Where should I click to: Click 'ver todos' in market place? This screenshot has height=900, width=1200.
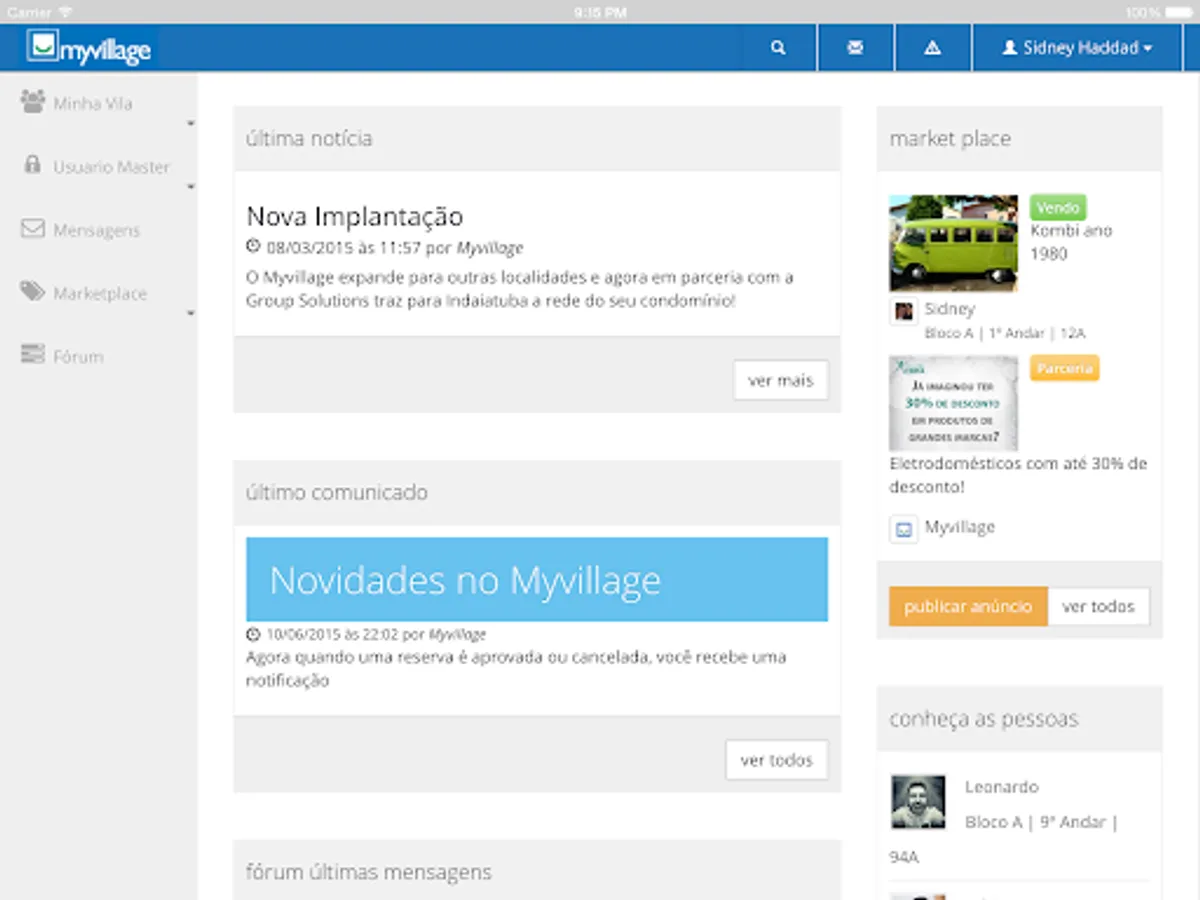coord(1098,606)
